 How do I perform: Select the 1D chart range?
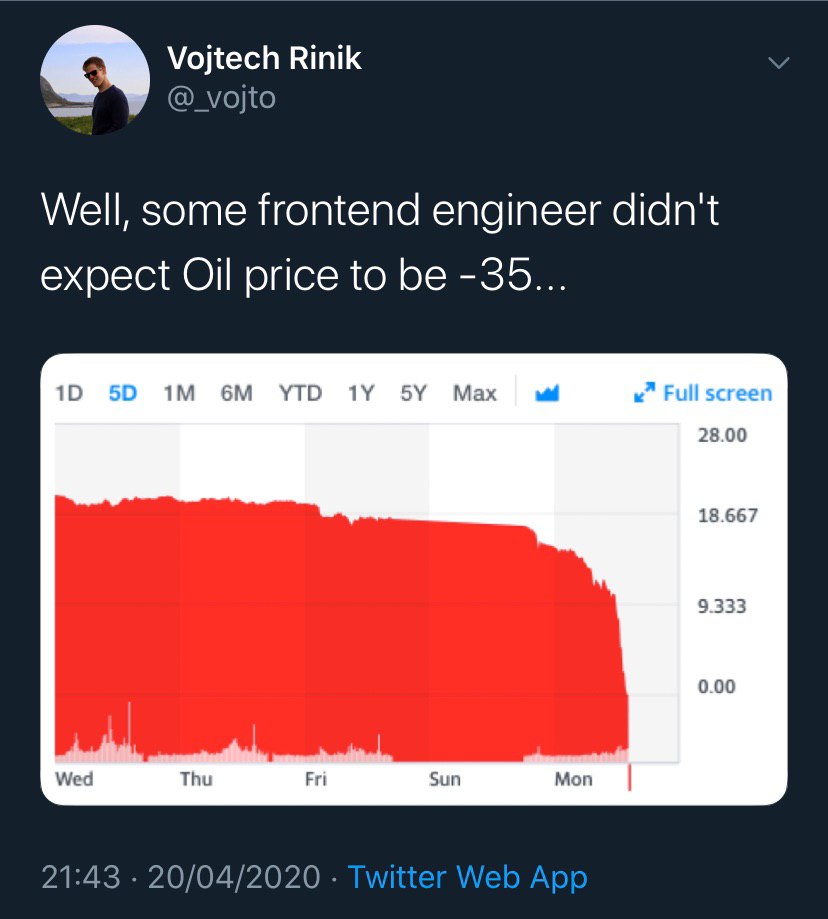coord(69,393)
